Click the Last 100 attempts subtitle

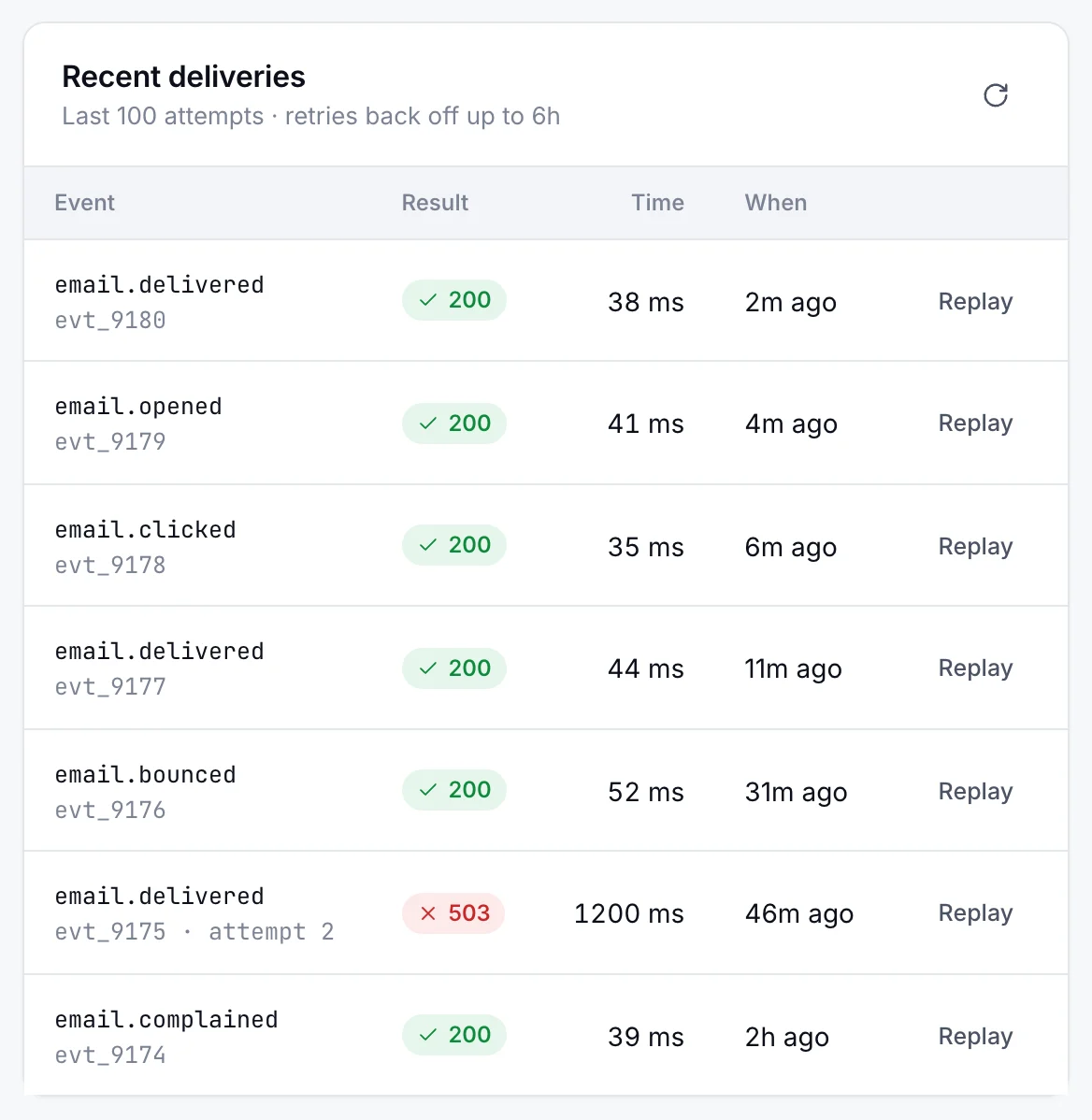[x=310, y=116]
